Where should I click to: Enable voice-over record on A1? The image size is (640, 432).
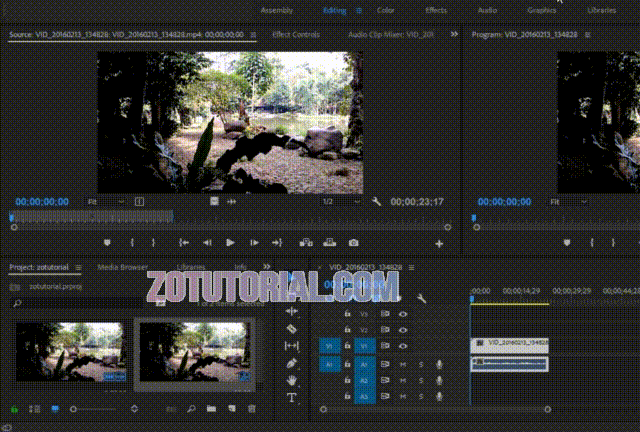pyautogui.click(x=439, y=364)
